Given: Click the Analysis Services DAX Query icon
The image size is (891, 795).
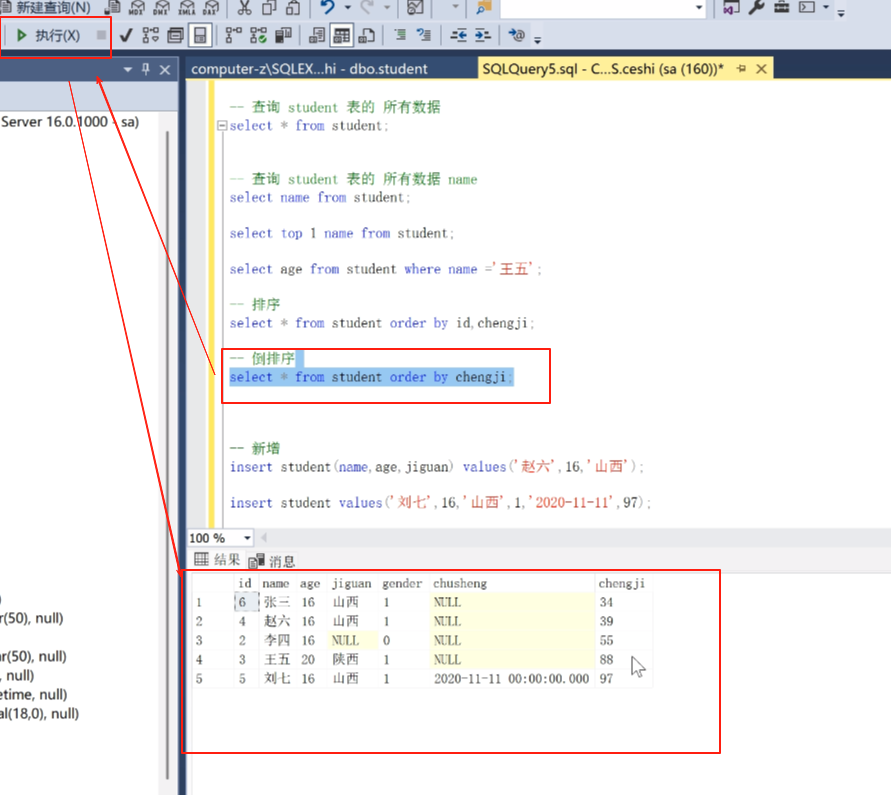Looking at the screenshot, I should pyautogui.click(x=211, y=7).
